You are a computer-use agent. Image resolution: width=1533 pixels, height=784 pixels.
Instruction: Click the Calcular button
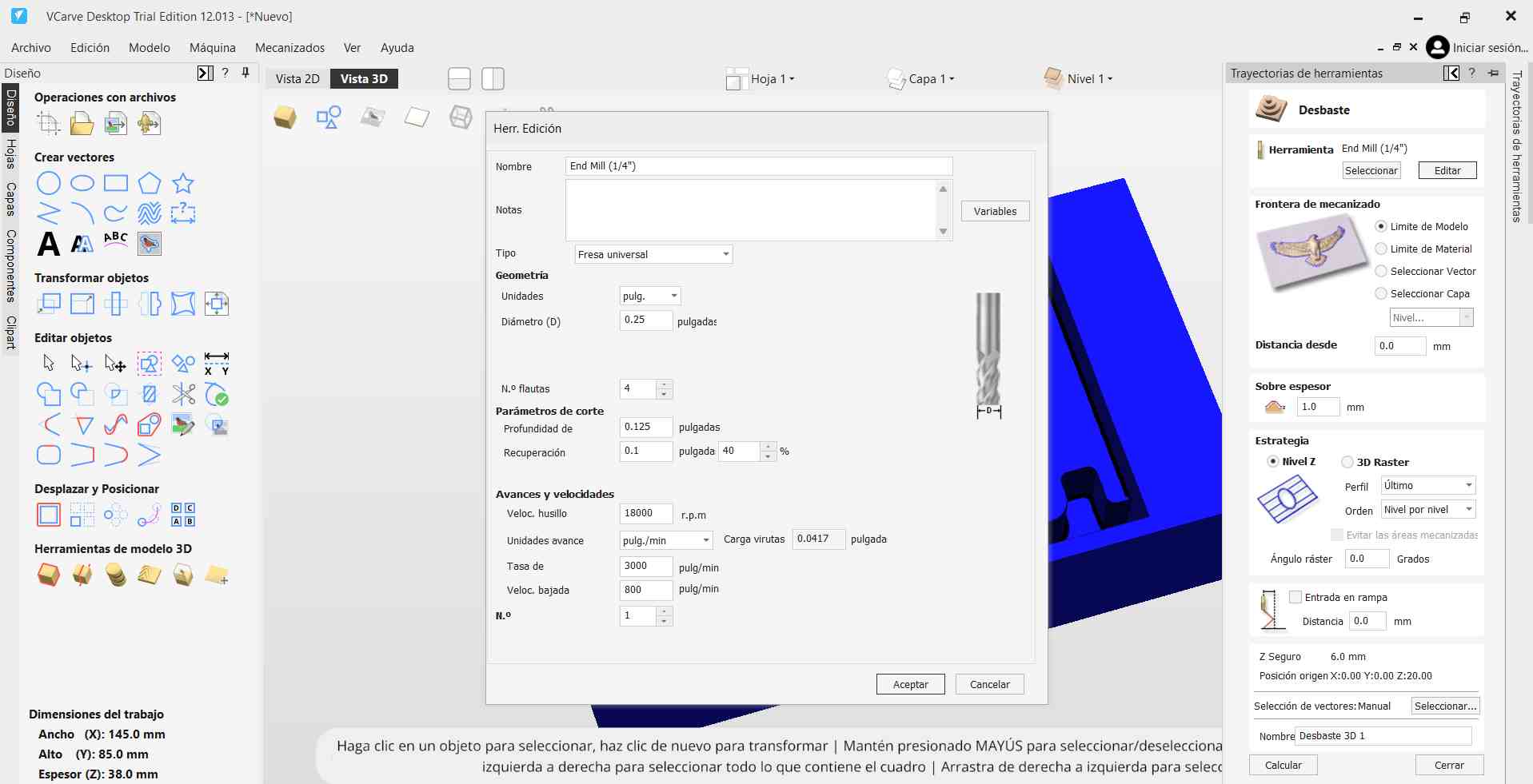coord(1283,765)
